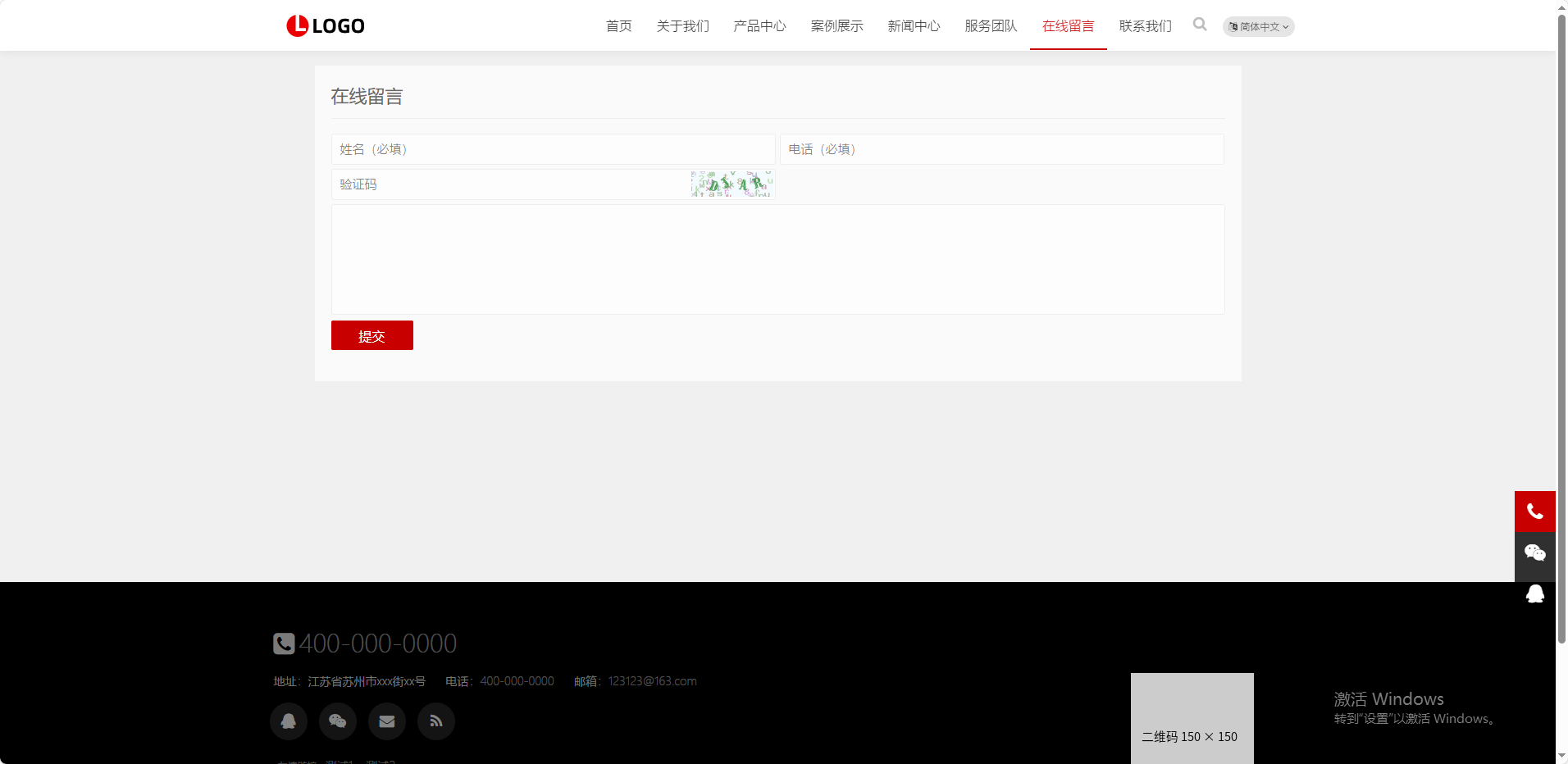Click the 123123@163.com email link
This screenshot has height=764, width=1568.
tap(652, 681)
